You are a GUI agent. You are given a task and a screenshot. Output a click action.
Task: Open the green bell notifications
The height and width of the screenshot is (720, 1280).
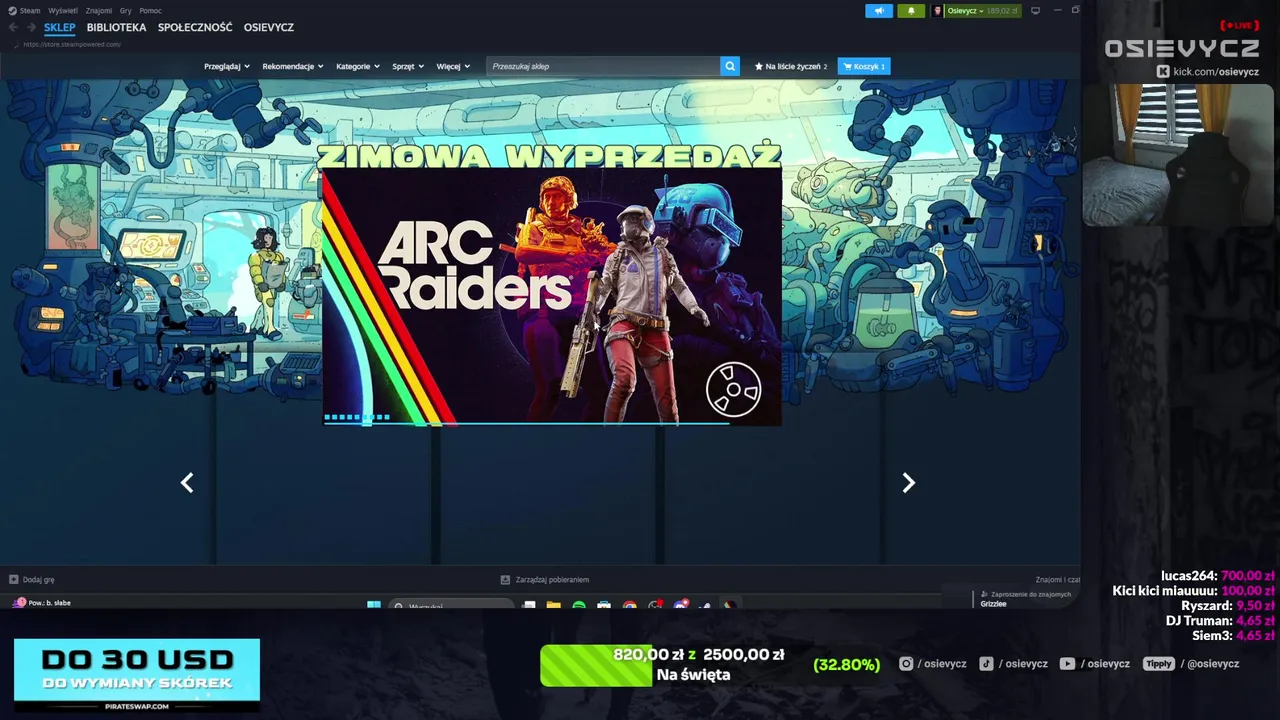pos(911,11)
